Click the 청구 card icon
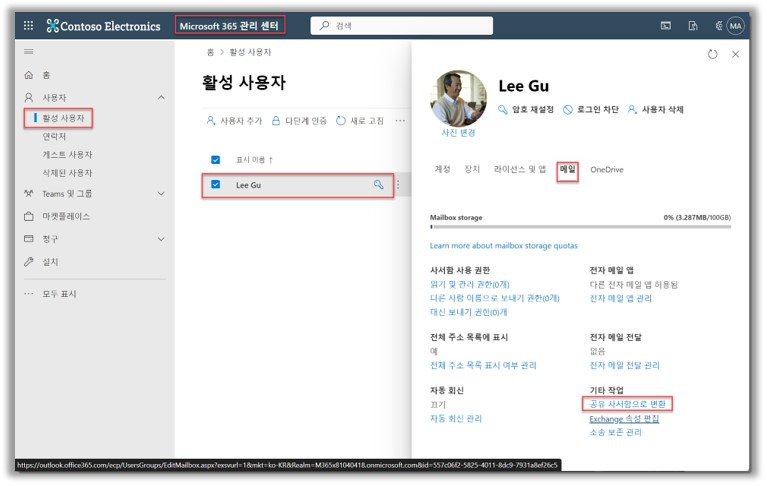This screenshot has width=767, height=486. pyautogui.click(x=29, y=239)
